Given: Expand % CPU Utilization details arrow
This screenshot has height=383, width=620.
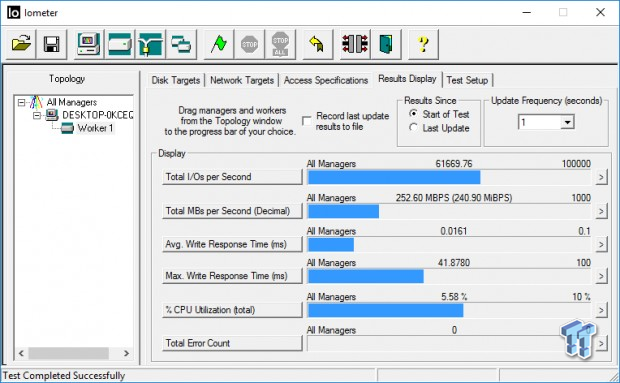Looking at the screenshot, I should [x=601, y=310].
